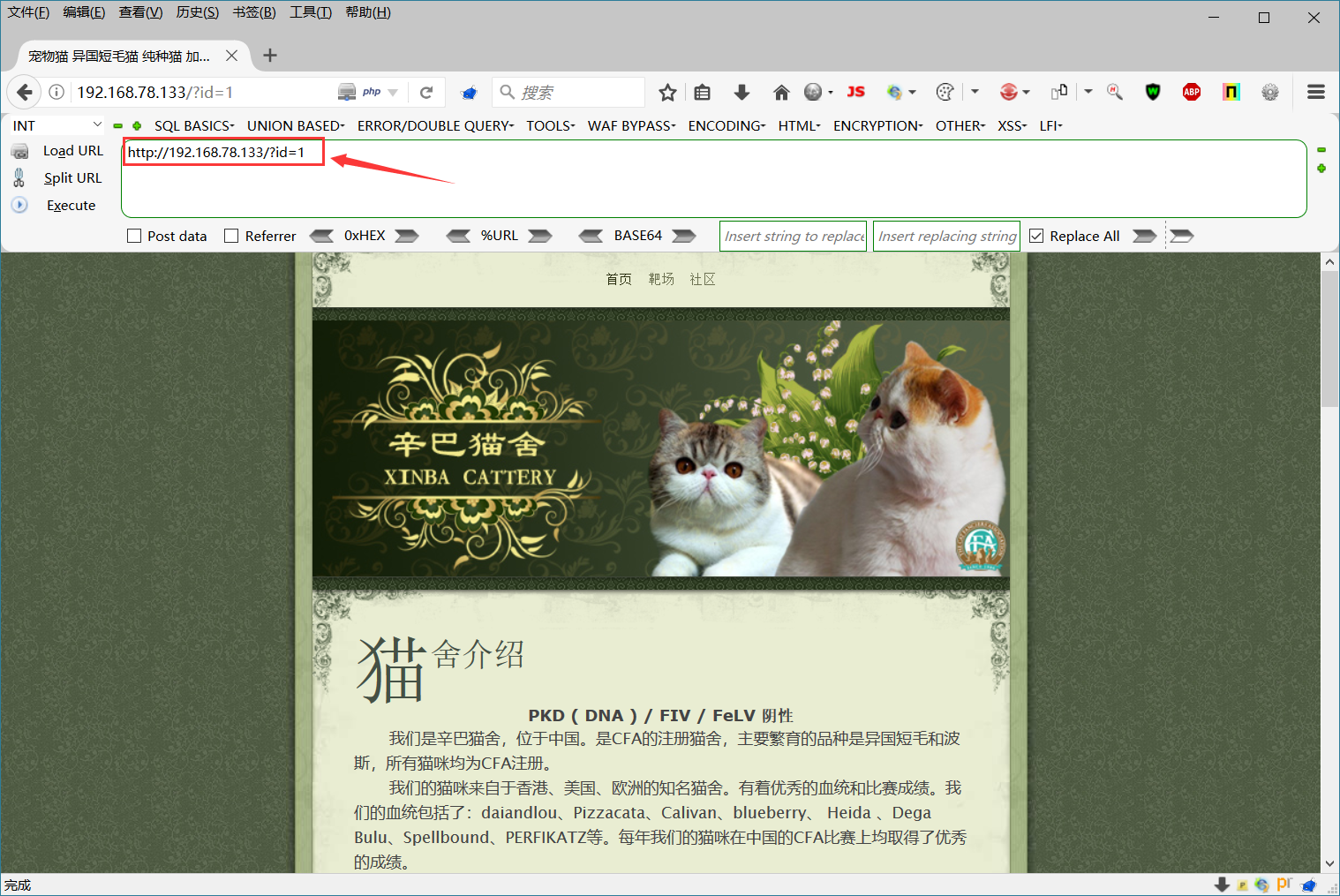Open the 帮助(H) menu
Screen dimensions: 1340x896
368,12
